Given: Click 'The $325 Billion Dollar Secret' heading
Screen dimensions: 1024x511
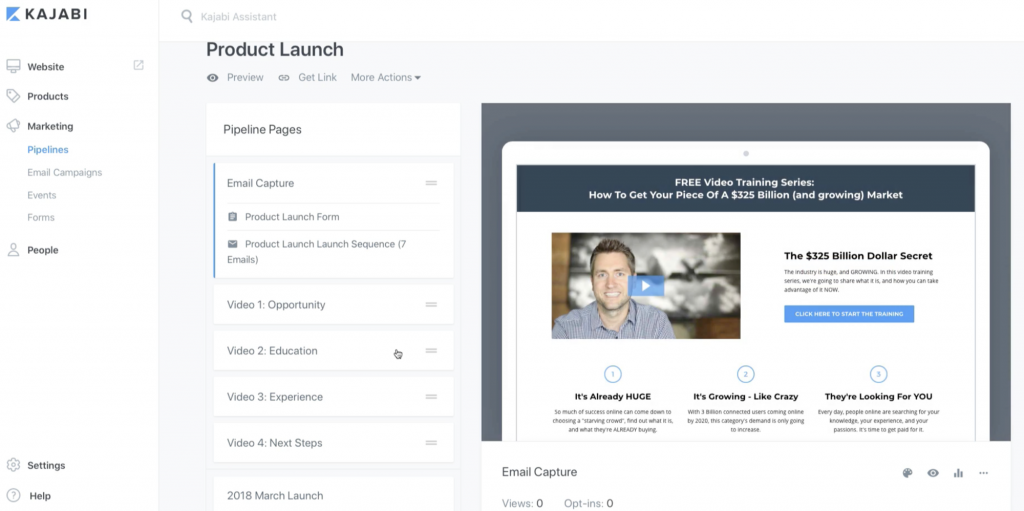Looking at the screenshot, I should pyautogui.click(x=858, y=256).
